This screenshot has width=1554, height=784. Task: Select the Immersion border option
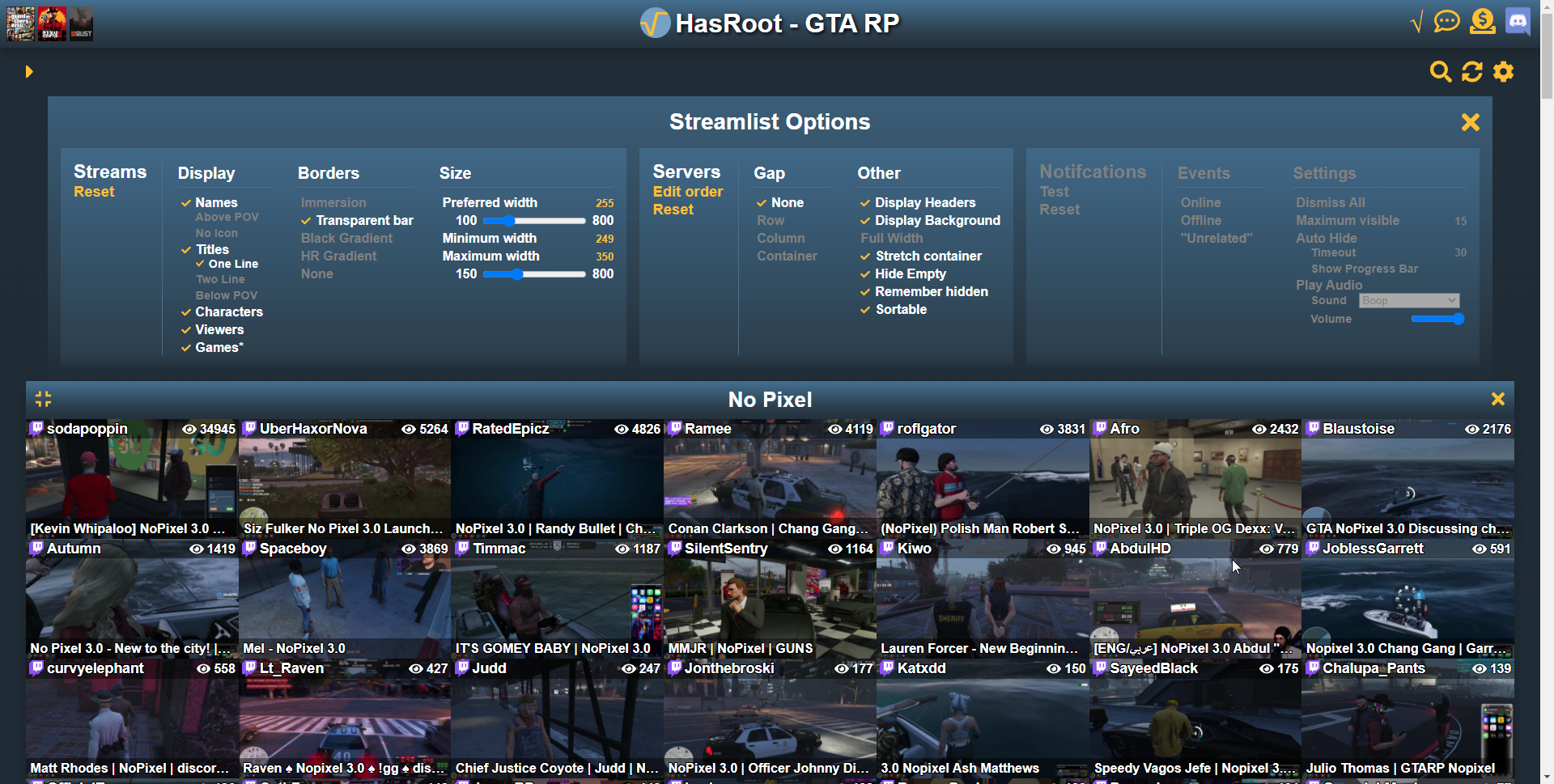coord(333,203)
